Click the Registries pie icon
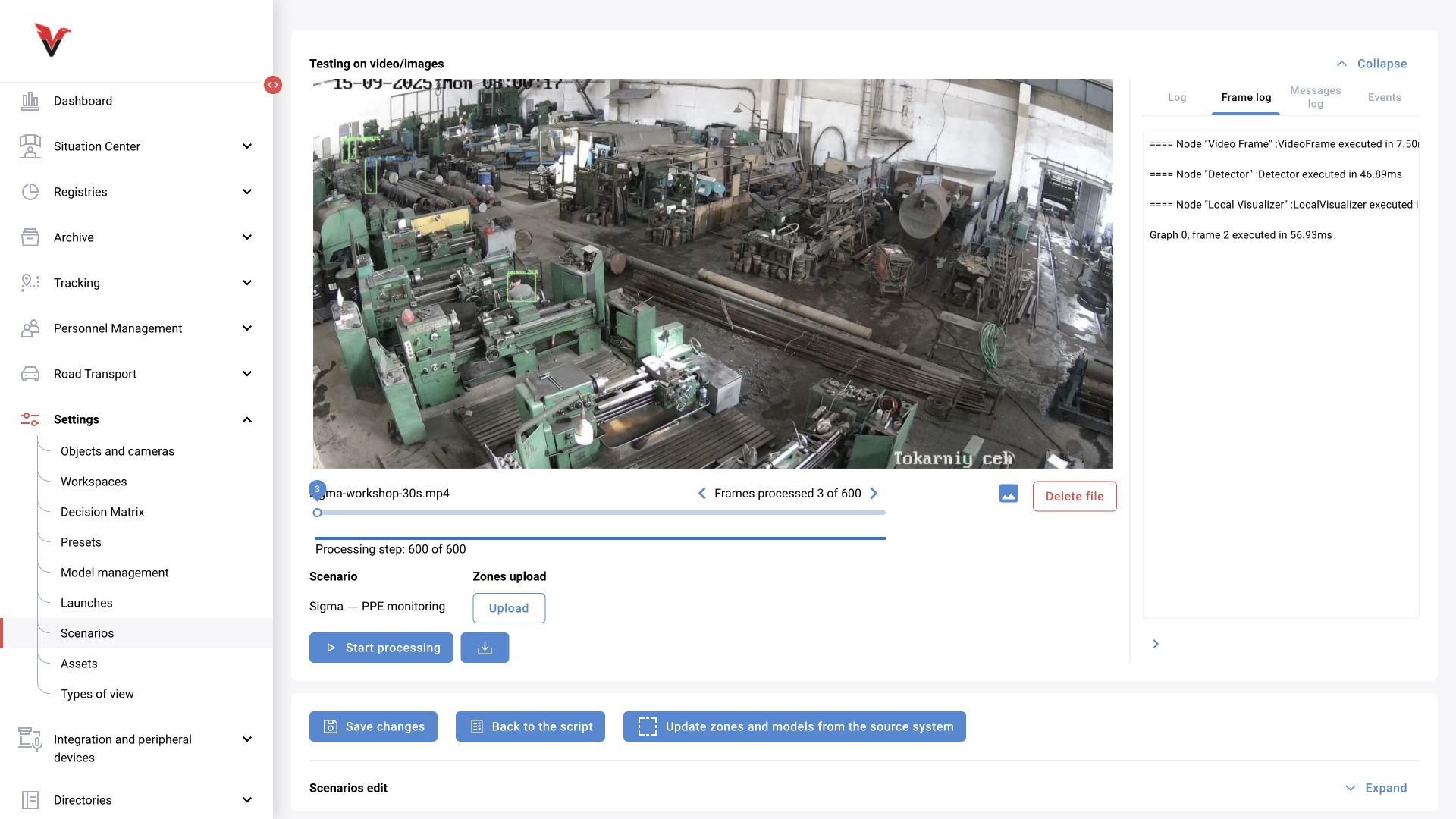The width and height of the screenshot is (1456, 819). tap(30, 192)
